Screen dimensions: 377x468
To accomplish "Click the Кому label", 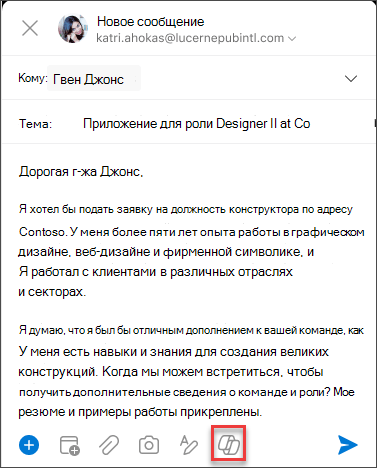I will pyautogui.click(x=33, y=78).
